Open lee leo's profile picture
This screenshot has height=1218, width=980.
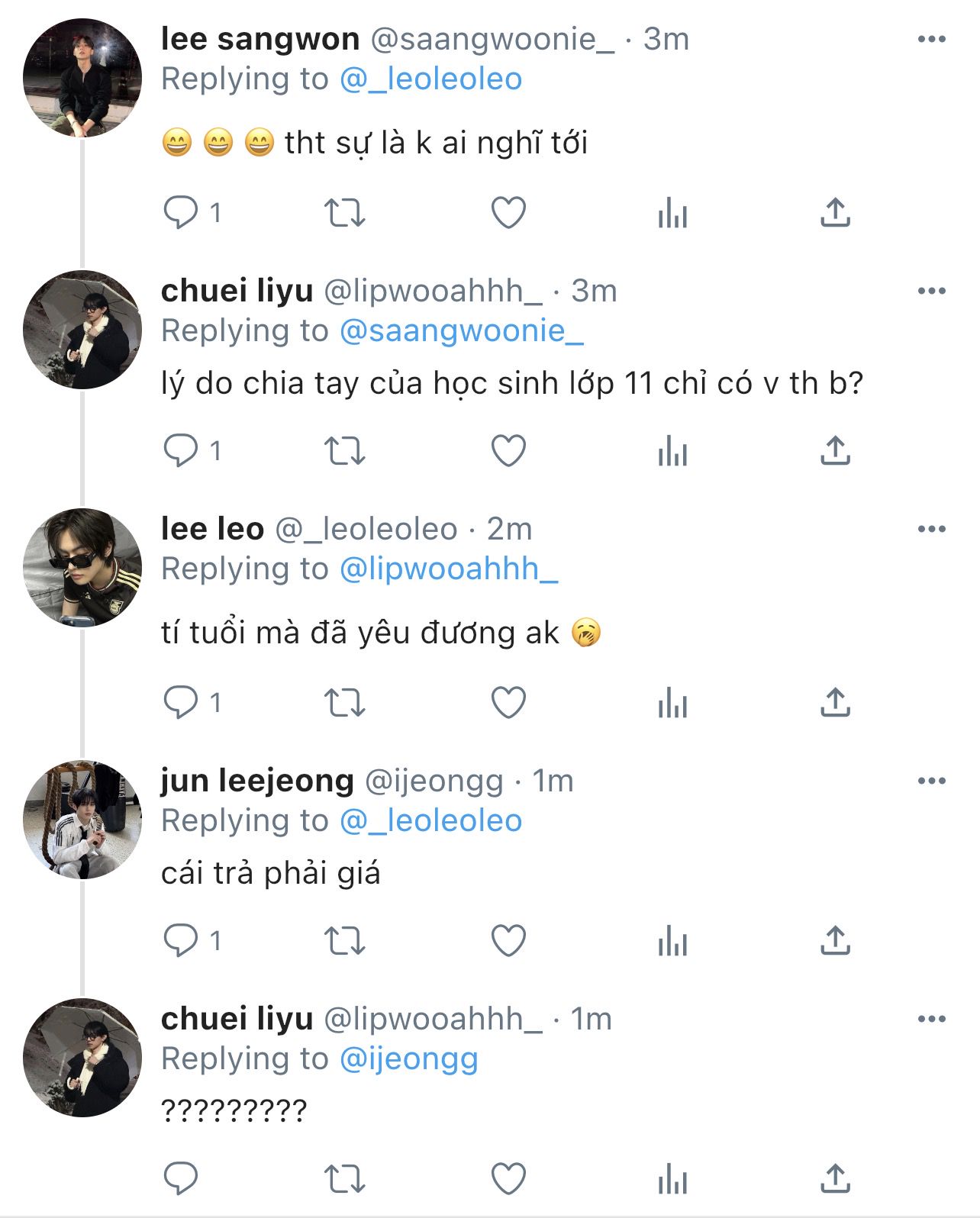click(82, 568)
